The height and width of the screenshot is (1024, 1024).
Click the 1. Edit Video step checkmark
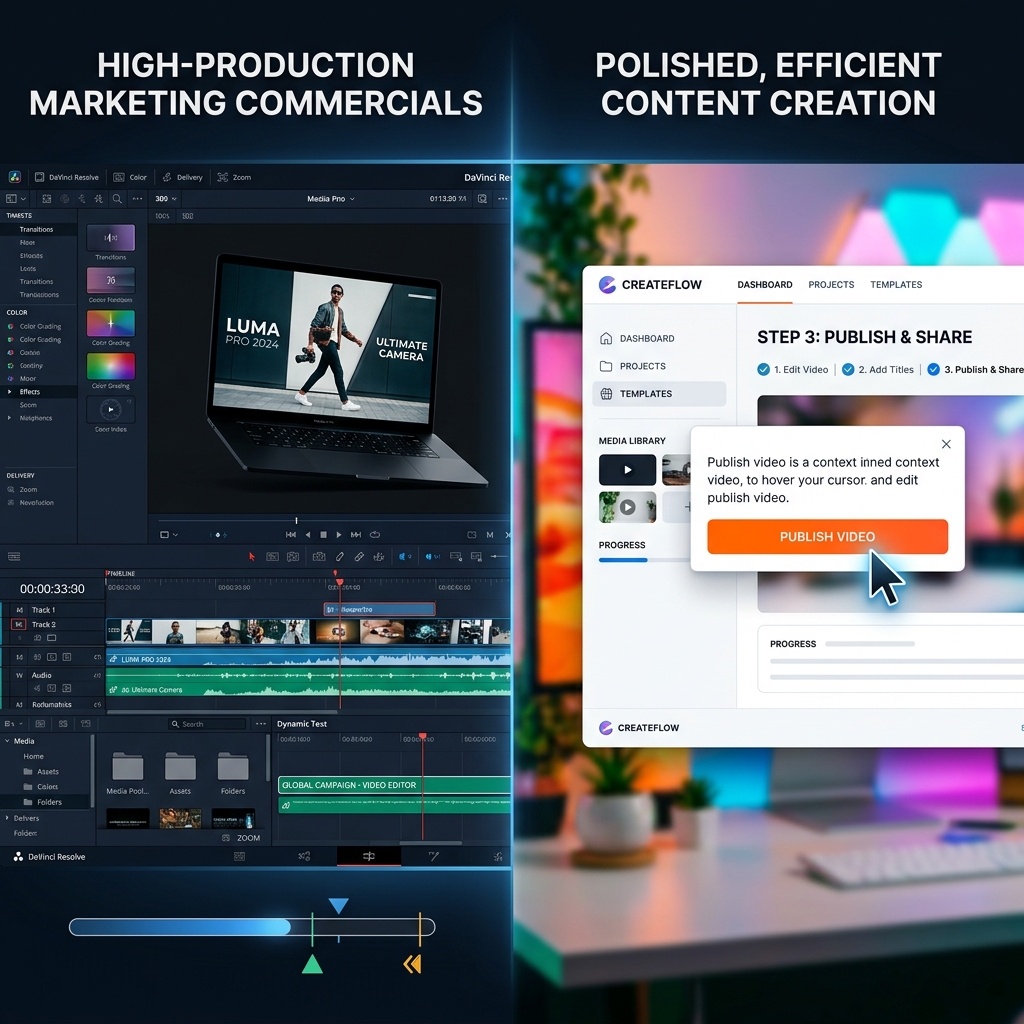763,370
